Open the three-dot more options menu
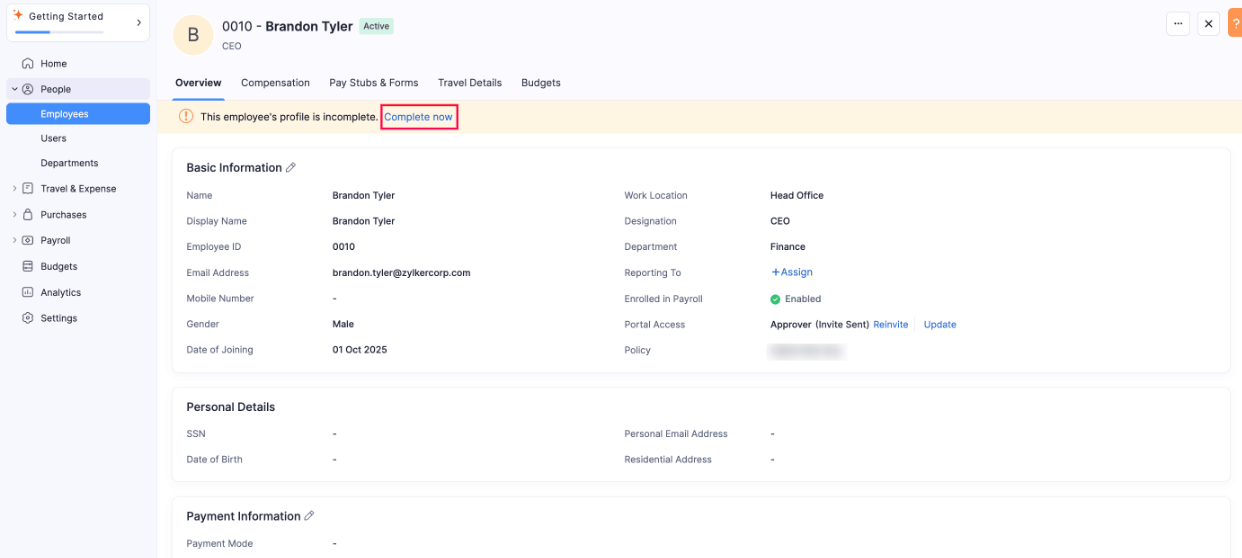The width and height of the screenshot is (1242, 558). 1178,24
